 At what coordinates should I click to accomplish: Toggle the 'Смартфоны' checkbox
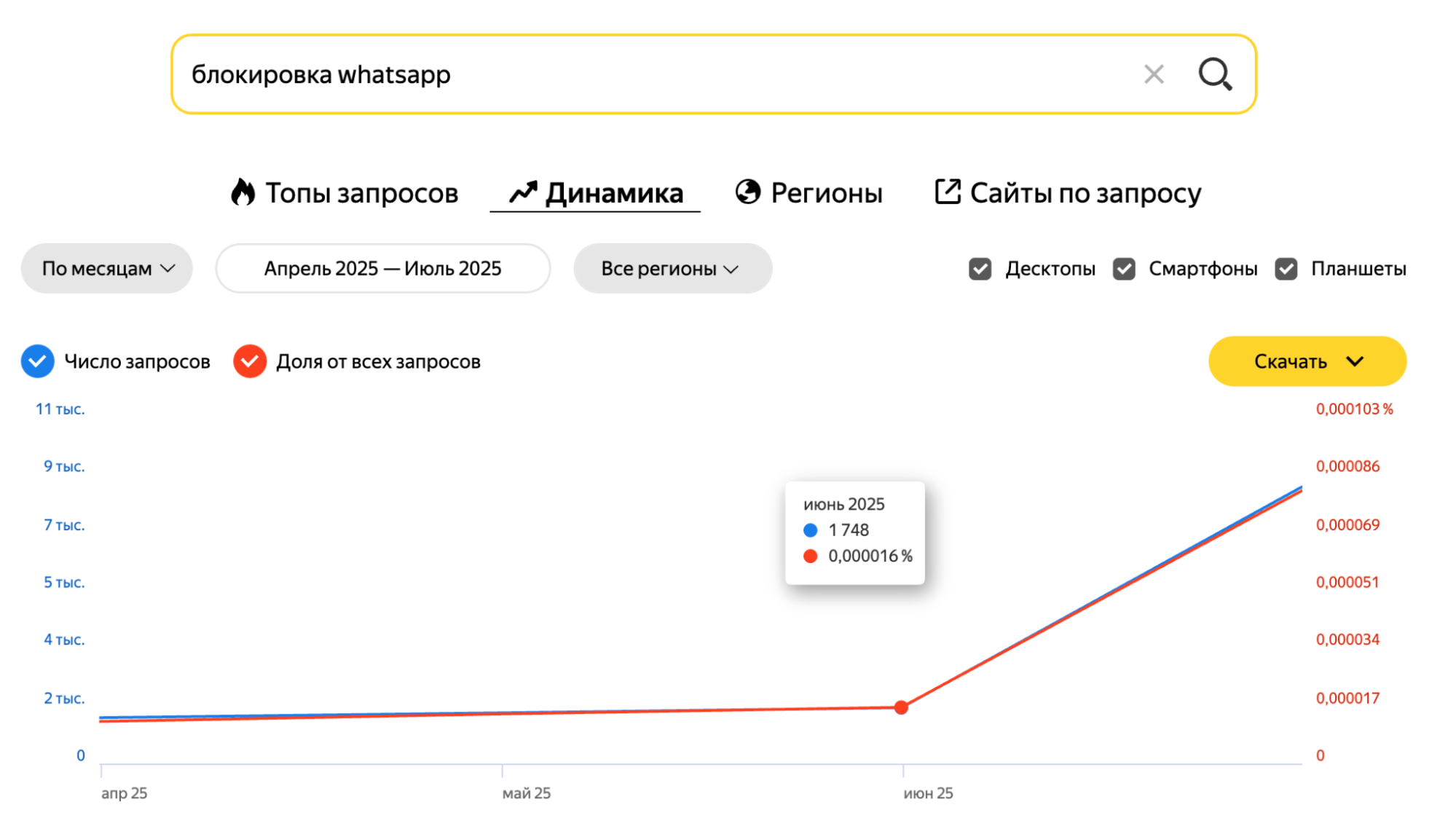pos(1124,269)
